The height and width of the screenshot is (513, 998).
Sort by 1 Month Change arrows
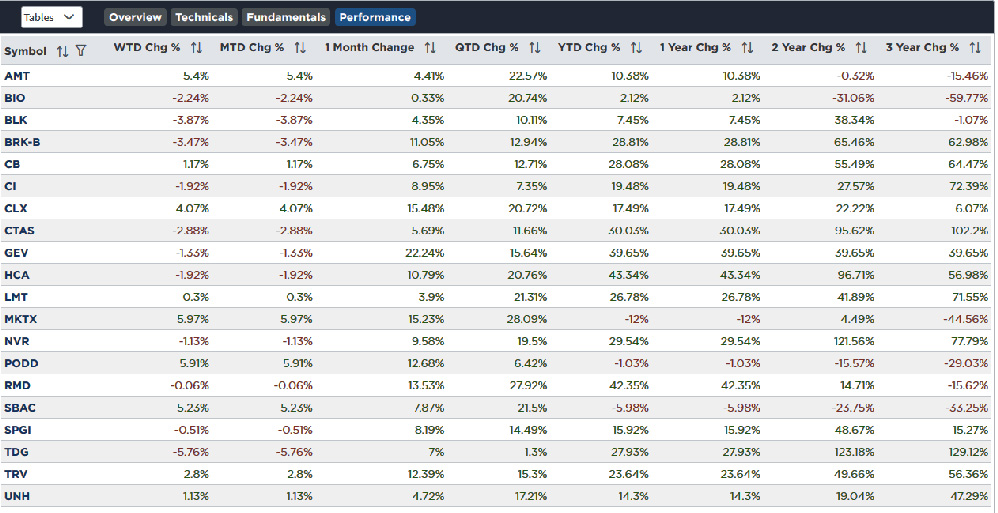pyautogui.click(x=430, y=48)
